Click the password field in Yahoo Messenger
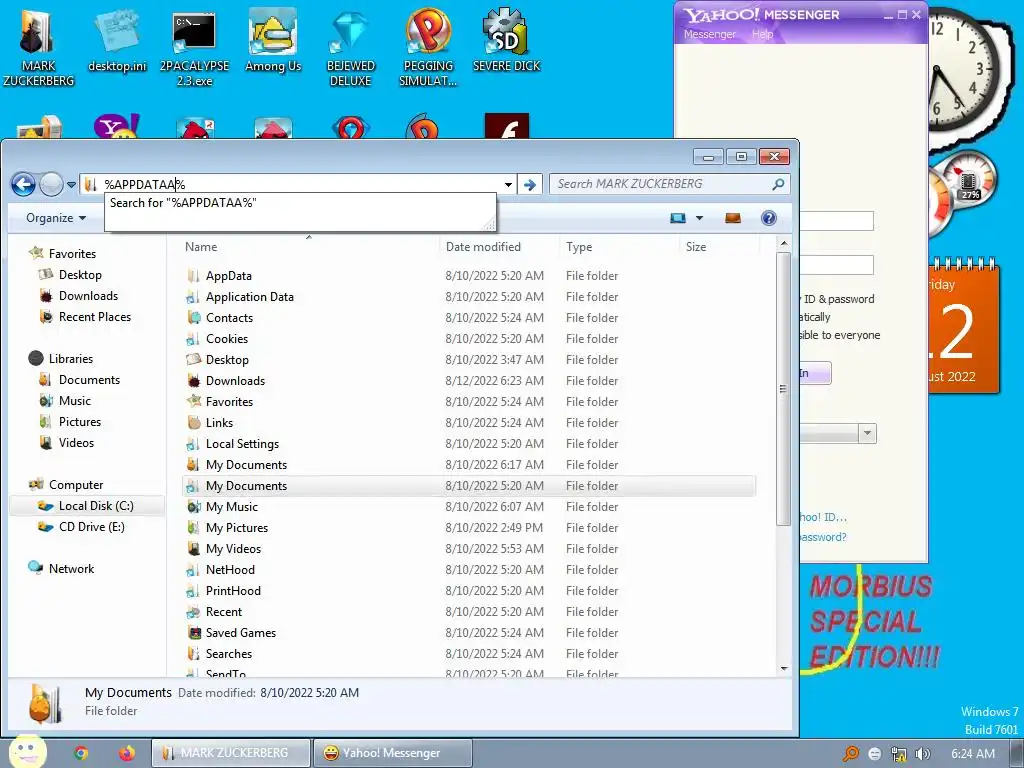 (837, 264)
